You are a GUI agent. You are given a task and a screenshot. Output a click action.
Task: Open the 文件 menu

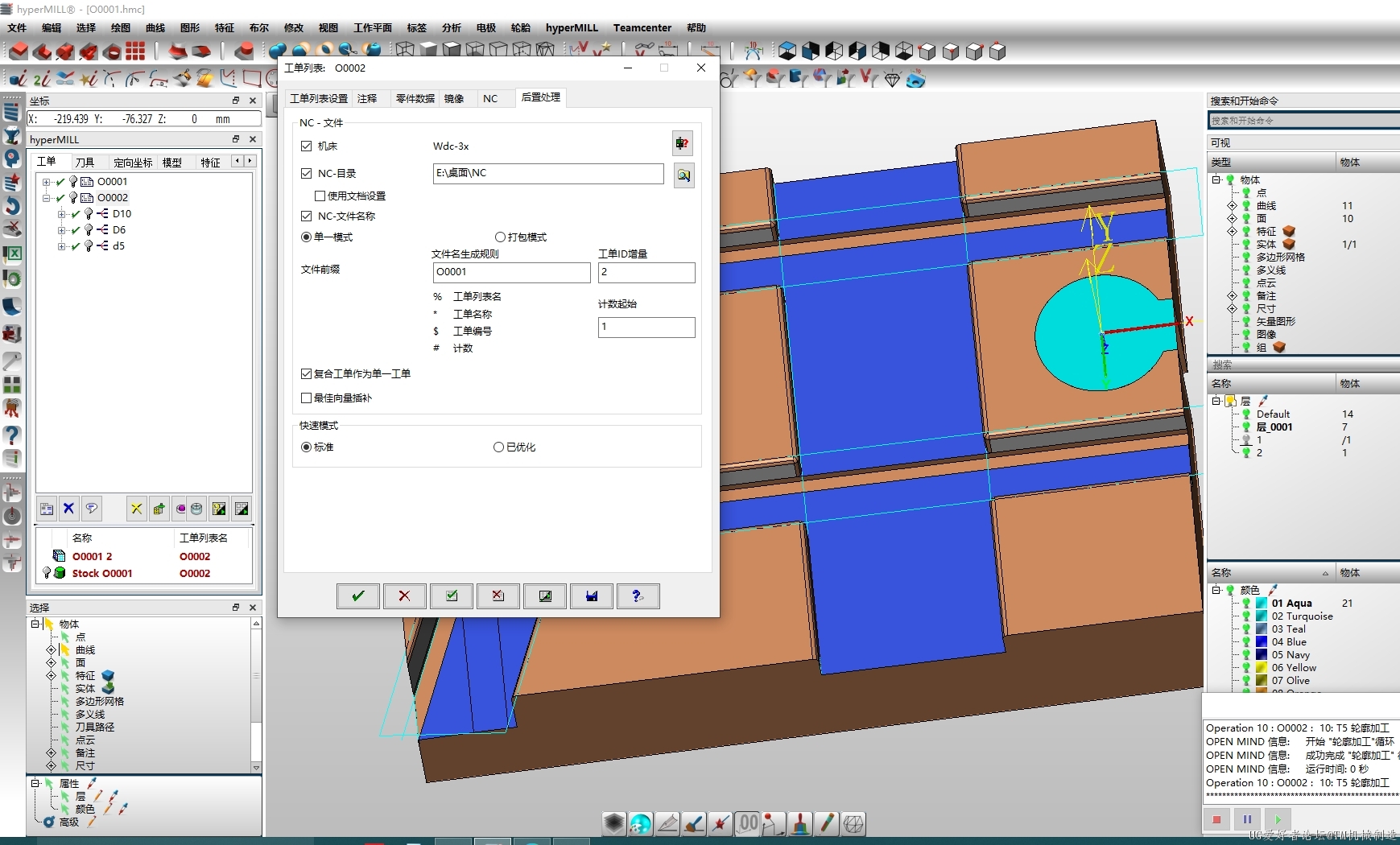tap(17, 27)
